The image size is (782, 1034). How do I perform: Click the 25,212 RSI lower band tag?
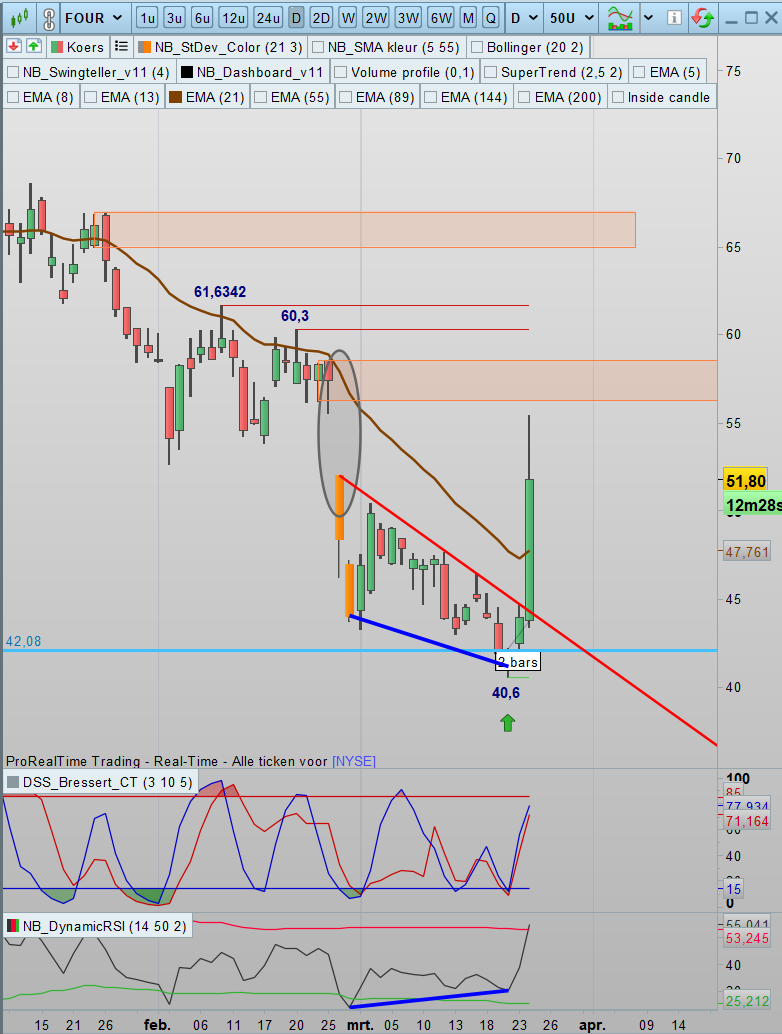[747, 1001]
